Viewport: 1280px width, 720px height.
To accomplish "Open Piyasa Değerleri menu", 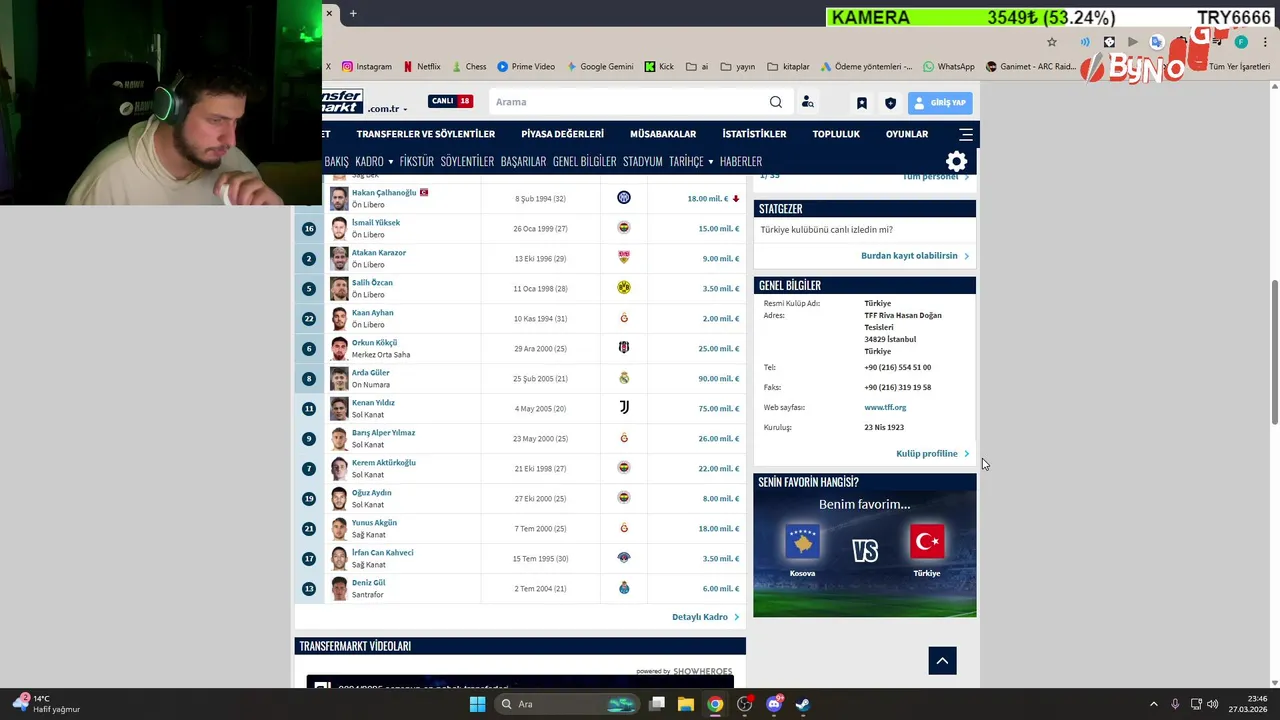I will coord(562,134).
